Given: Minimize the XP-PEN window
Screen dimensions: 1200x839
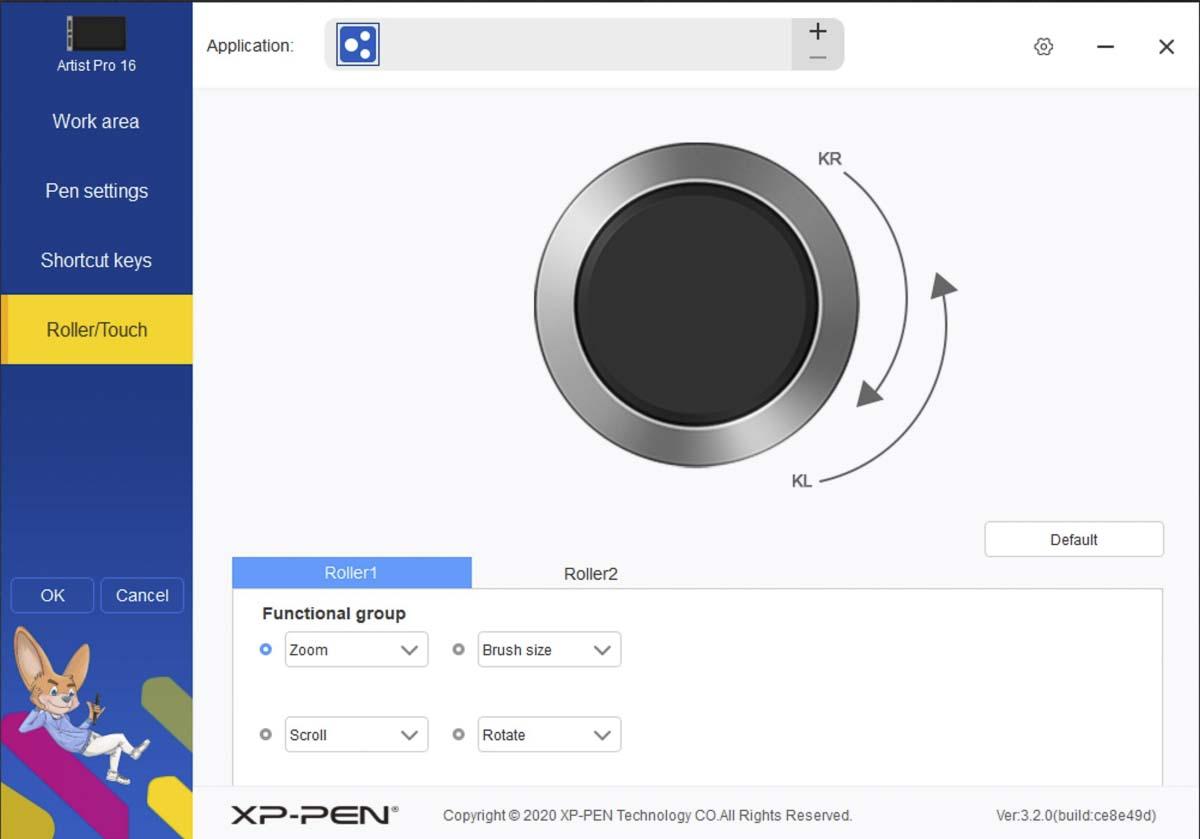Looking at the screenshot, I should point(1105,46).
